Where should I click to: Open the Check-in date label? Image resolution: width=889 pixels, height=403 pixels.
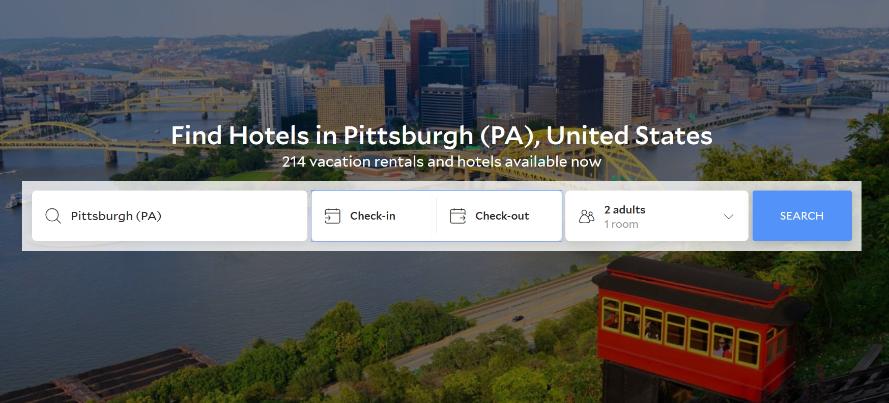[x=372, y=216]
